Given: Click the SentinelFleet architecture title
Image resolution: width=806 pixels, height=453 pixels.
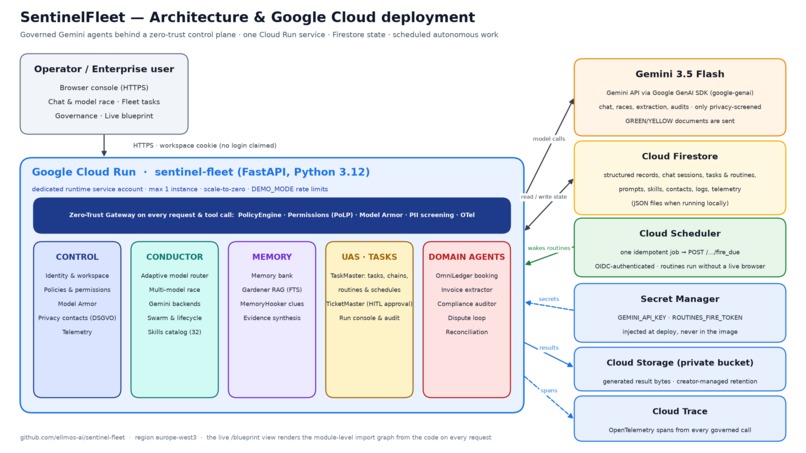Looking at the screenshot, I should pyautogui.click(x=247, y=17).
